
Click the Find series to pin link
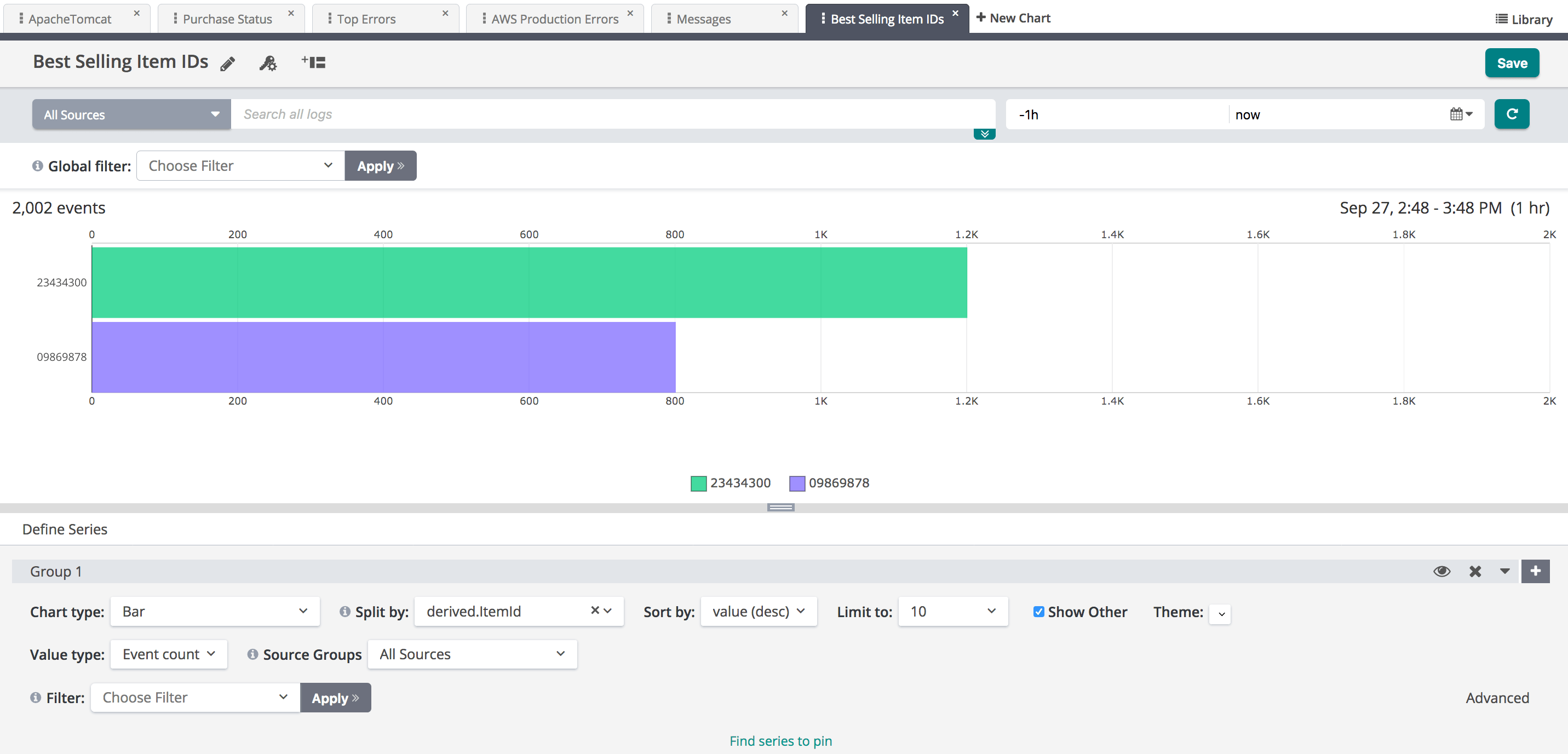[780, 741]
